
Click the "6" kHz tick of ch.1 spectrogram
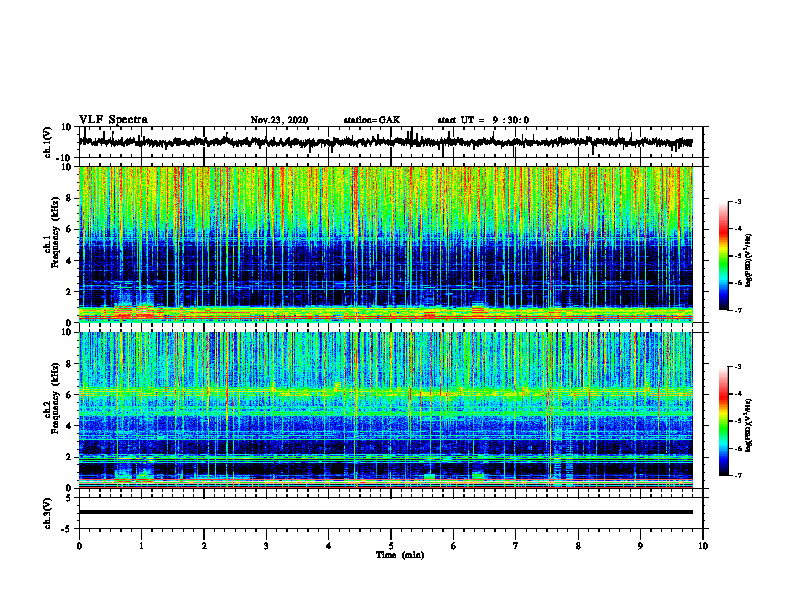click(69, 229)
